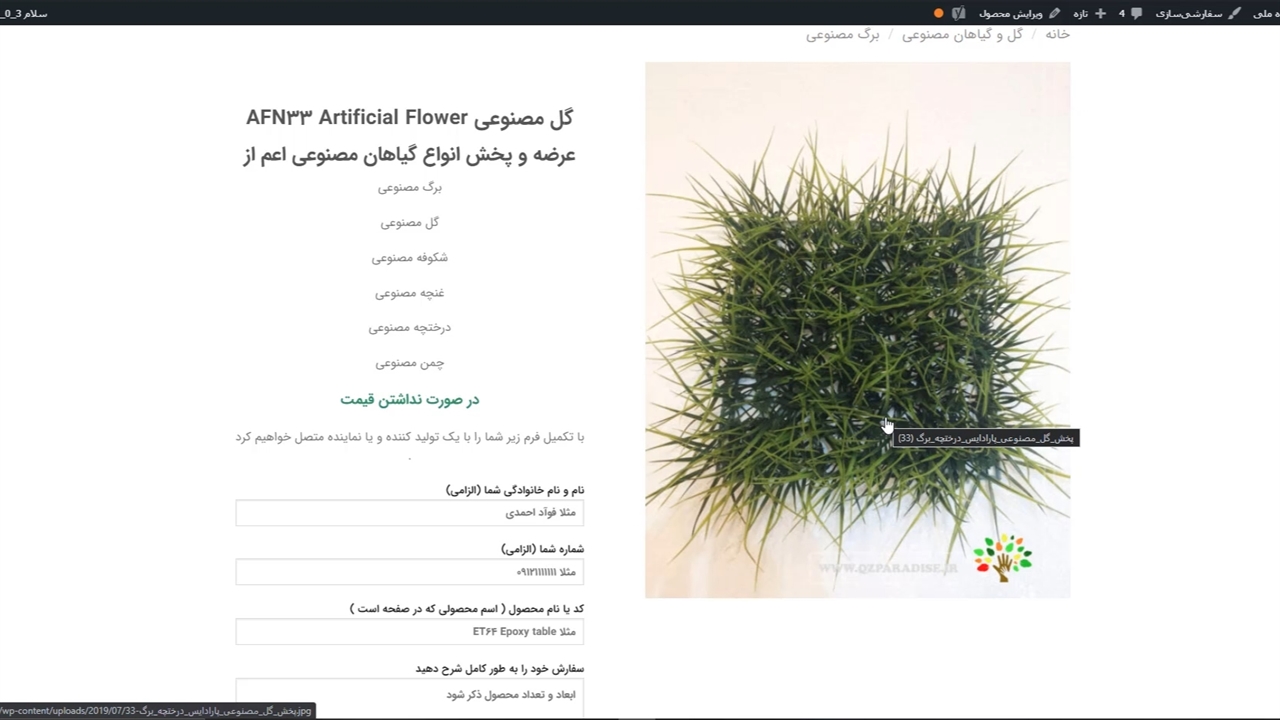Click the product code or name field

pyautogui.click(x=409, y=632)
